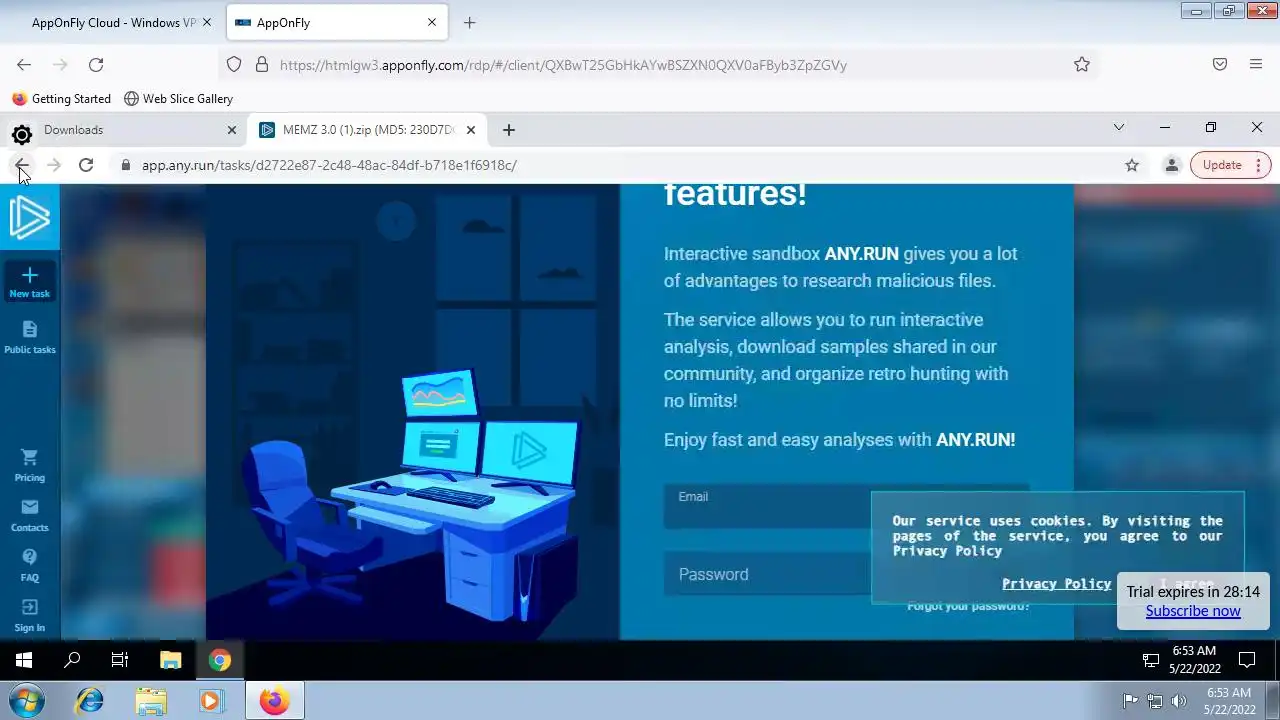Image resolution: width=1280 pixels, height=720 pixels.
Task: Close the AppOnFly Firefox tab
Action: (x=432, y=22)
